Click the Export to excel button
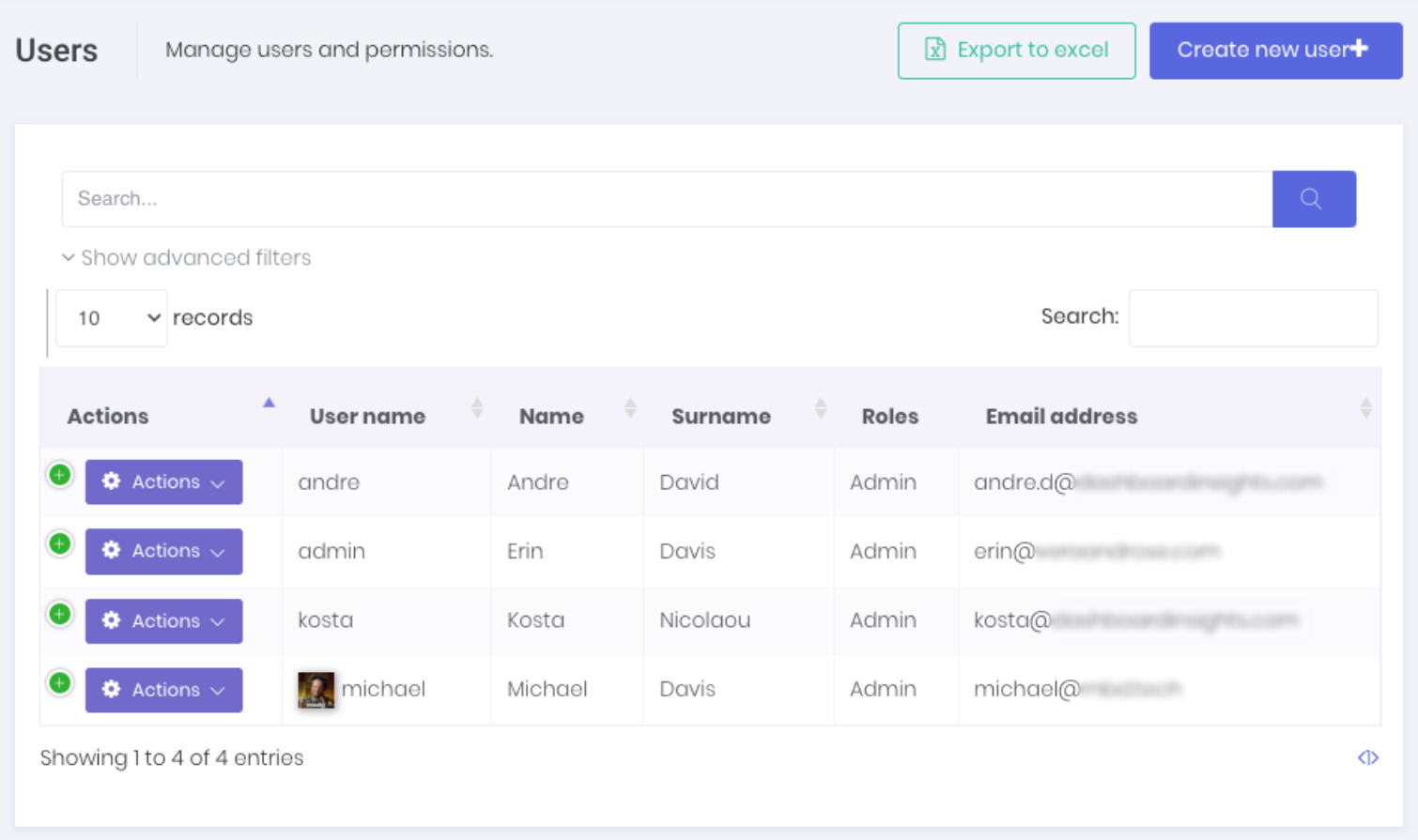Viewport: 1418px width, 840px height. click(1016, 51)
